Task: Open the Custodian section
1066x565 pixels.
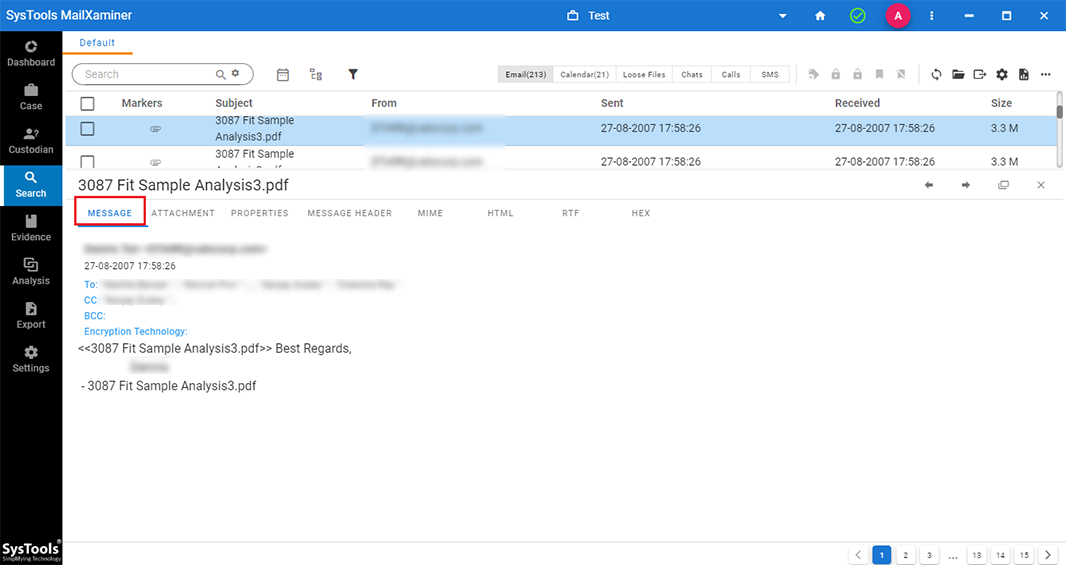Action: (x=31, y=141)
